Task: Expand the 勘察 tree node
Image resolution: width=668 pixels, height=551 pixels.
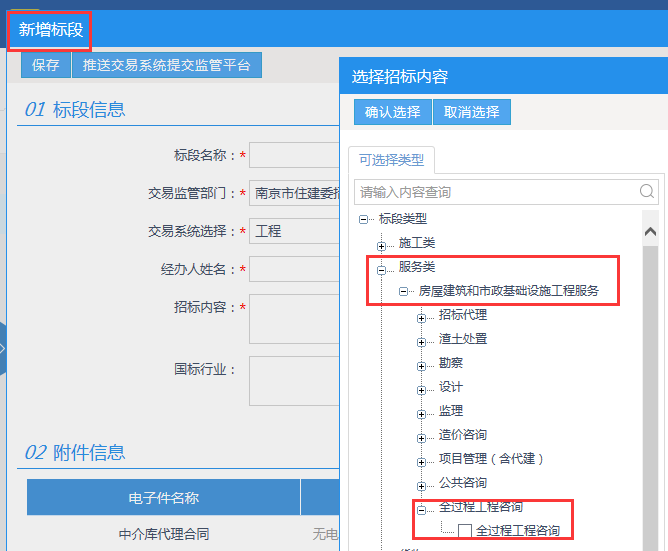Action: tap(421, 364)
